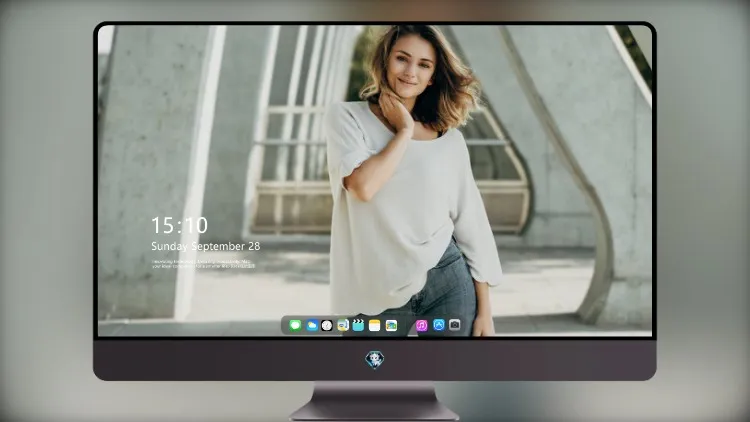This screenshot has width=750, height=422.
Task: Open the fourth dock icon beside the clock
Action: click(343, 325)
